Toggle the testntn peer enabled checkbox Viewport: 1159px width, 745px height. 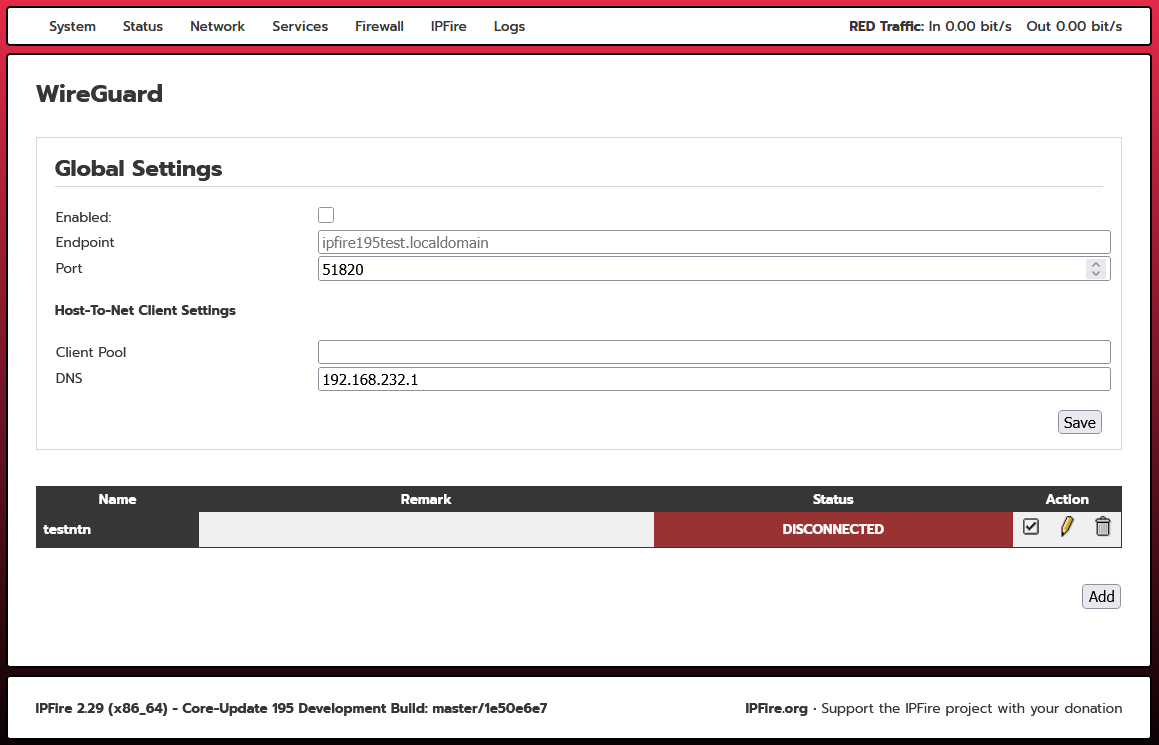(x=1031, y=527)
